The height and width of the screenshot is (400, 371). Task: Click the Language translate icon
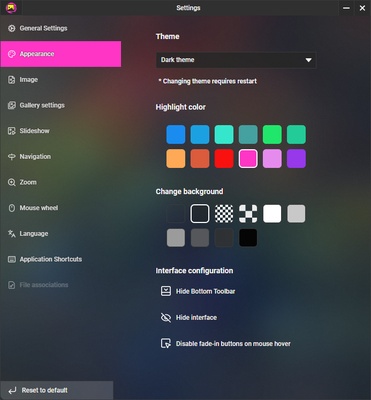click(12, 234)
